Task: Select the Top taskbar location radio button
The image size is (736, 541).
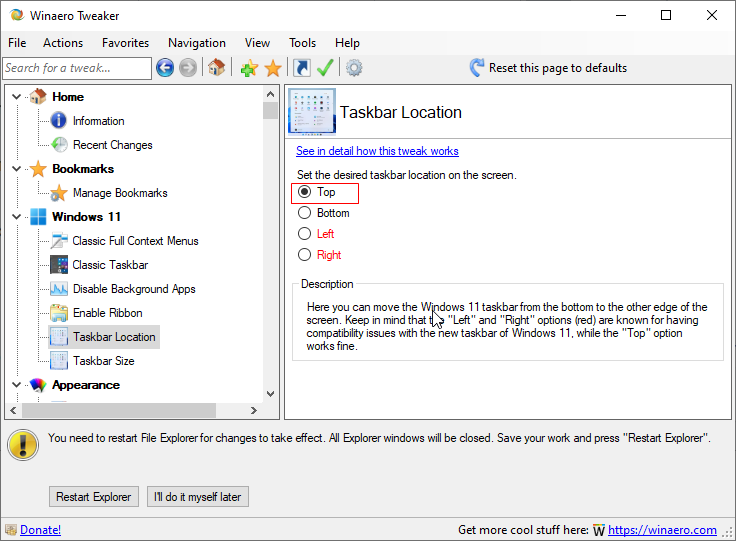Action: [x=305, y=192]
